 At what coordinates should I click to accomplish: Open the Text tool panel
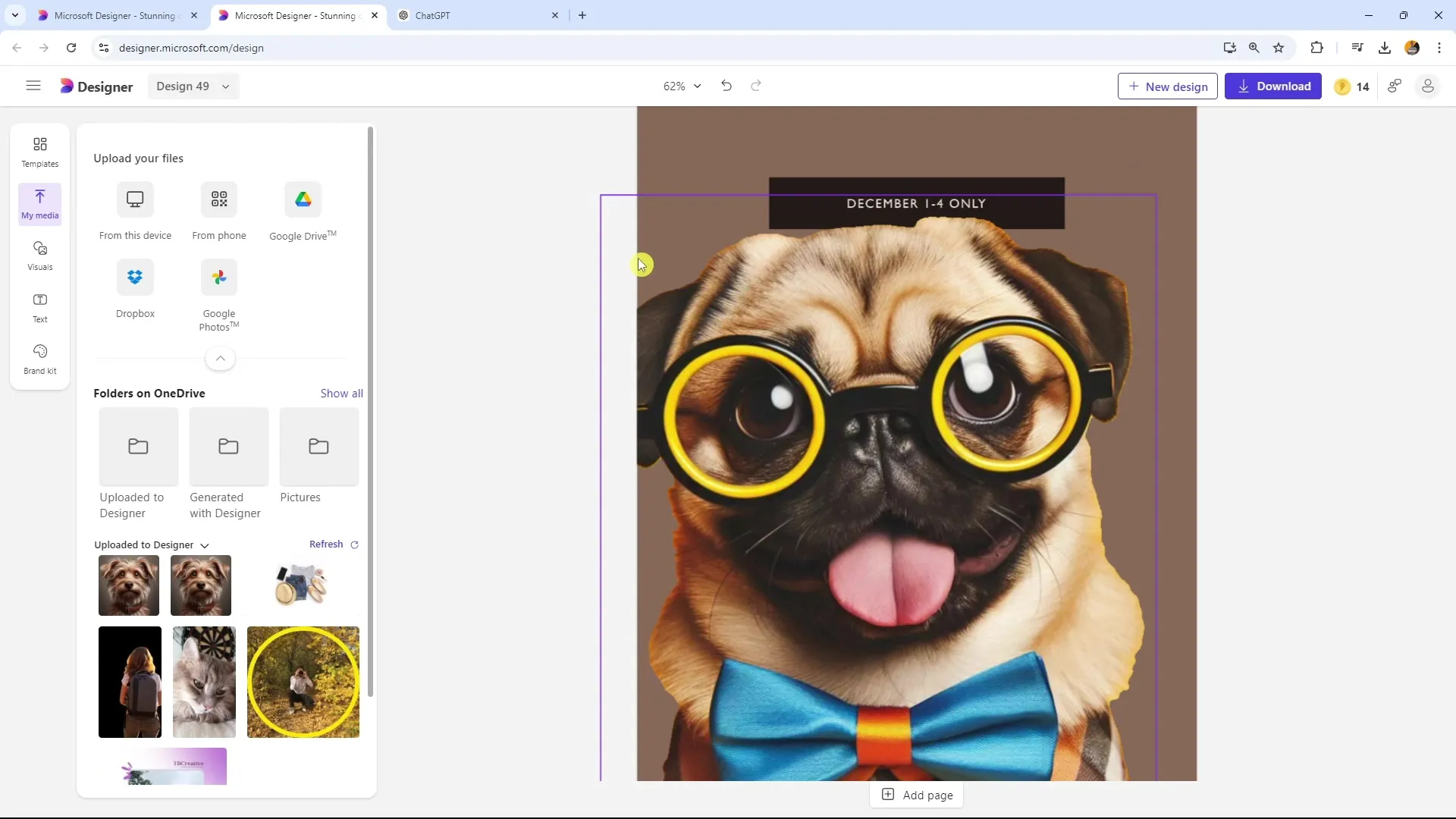coord(40,308)
